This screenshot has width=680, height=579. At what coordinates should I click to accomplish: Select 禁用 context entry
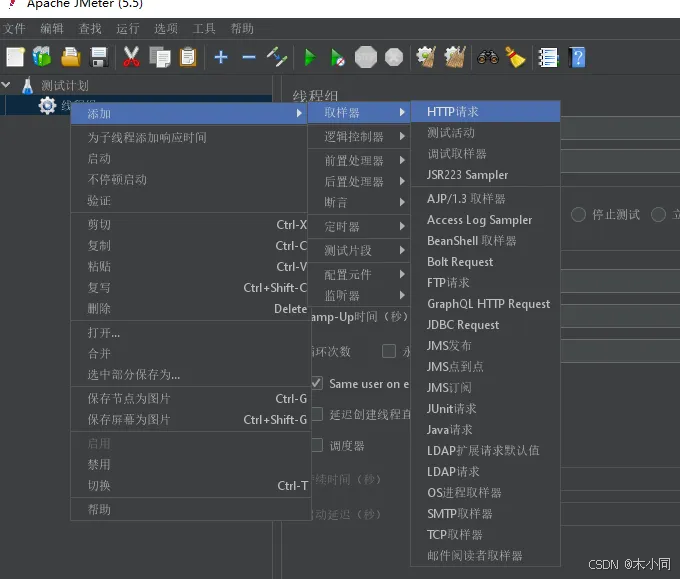[x=189, y=465]
